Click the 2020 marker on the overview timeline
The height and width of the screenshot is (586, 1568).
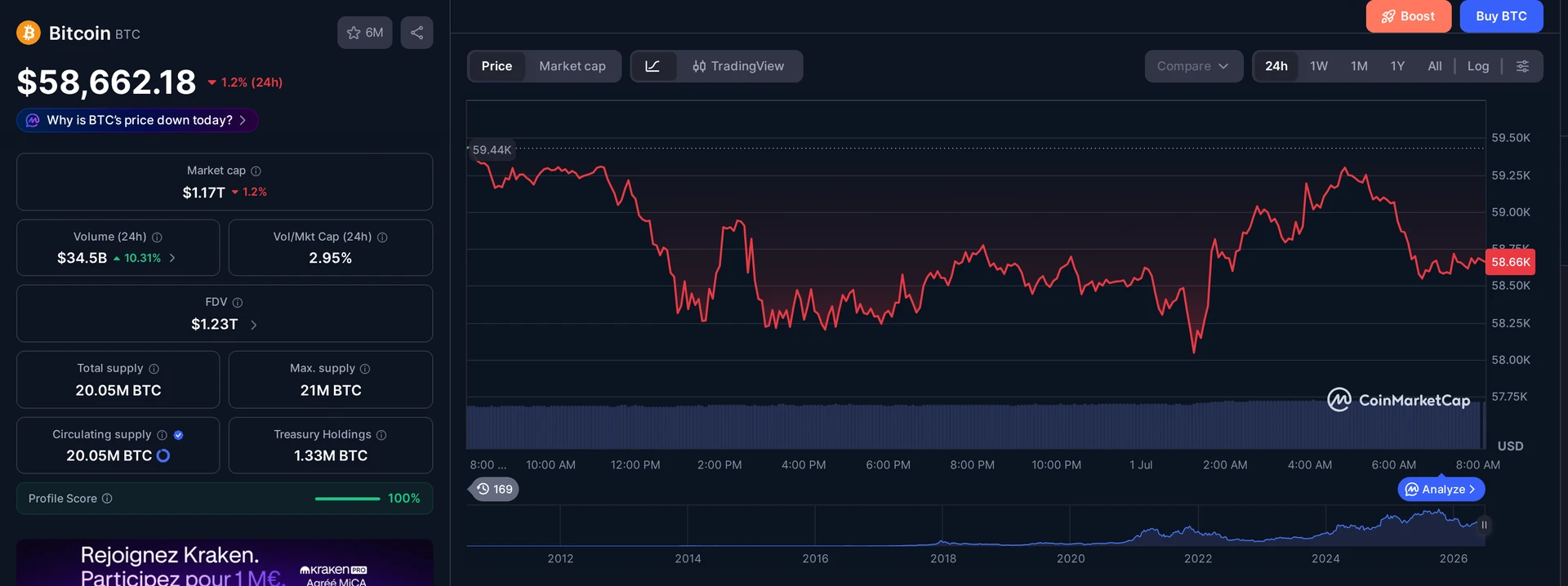pyautogui.click(x=1071, y=558)
